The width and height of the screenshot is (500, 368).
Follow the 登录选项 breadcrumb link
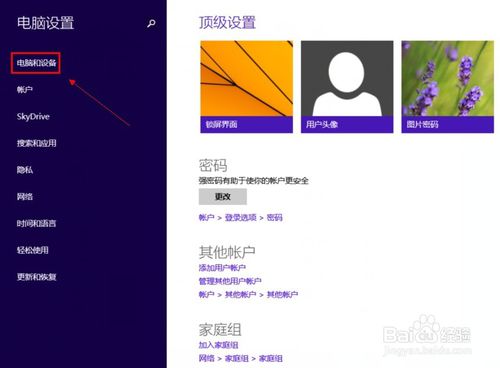tap(241, 218)
